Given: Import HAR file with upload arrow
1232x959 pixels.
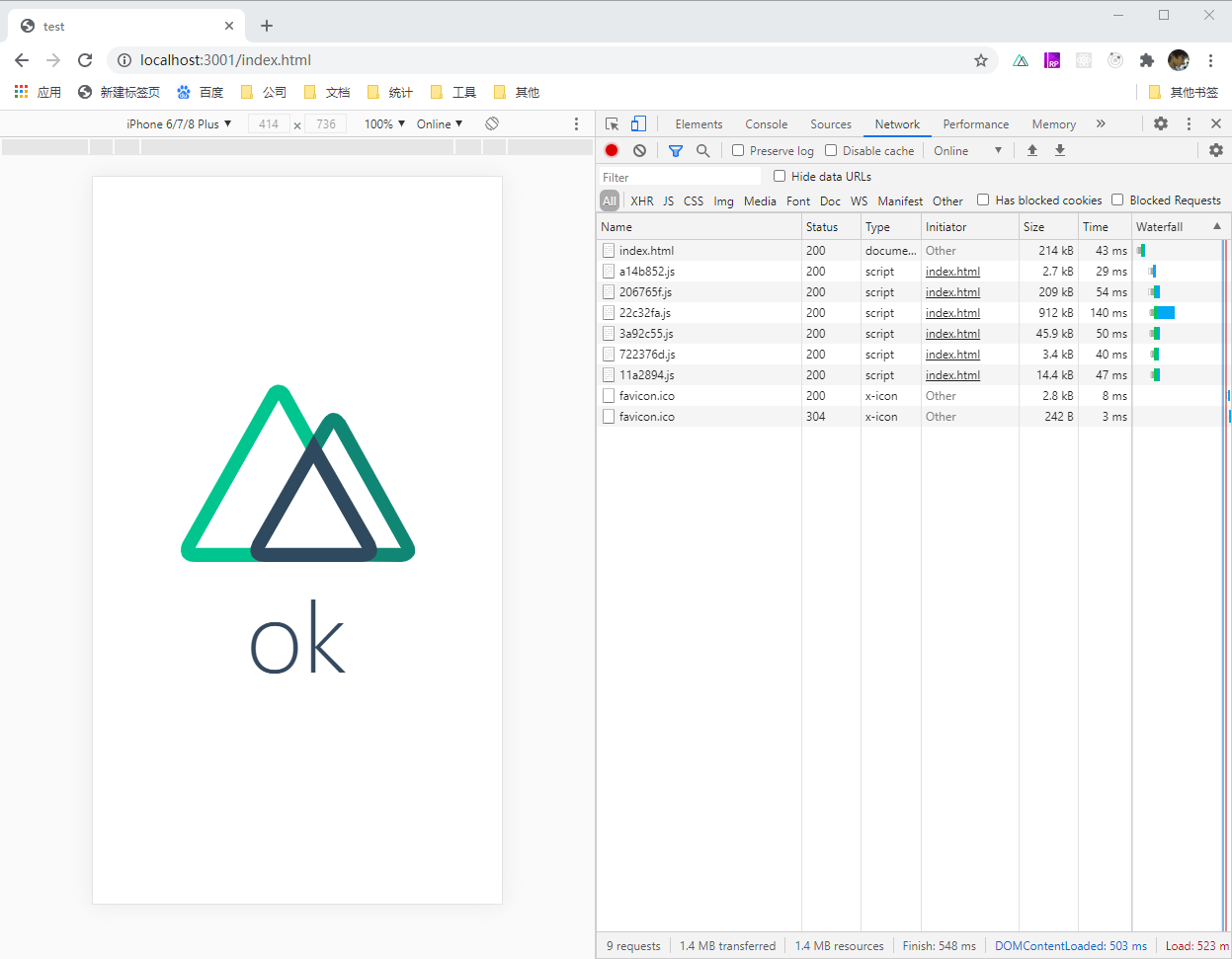Looking at the screenshot, I should coord(1032,150).
